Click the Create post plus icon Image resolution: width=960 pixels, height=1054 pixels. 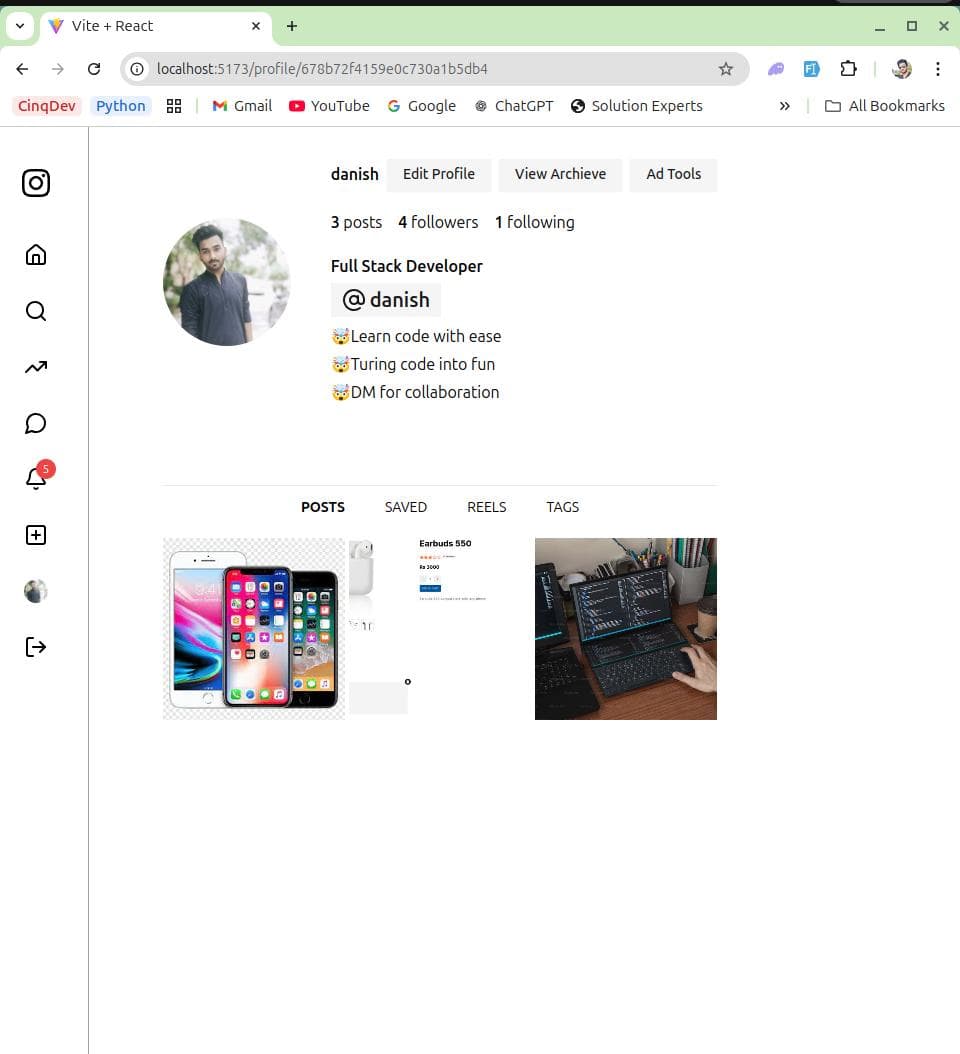coord(36,535)
